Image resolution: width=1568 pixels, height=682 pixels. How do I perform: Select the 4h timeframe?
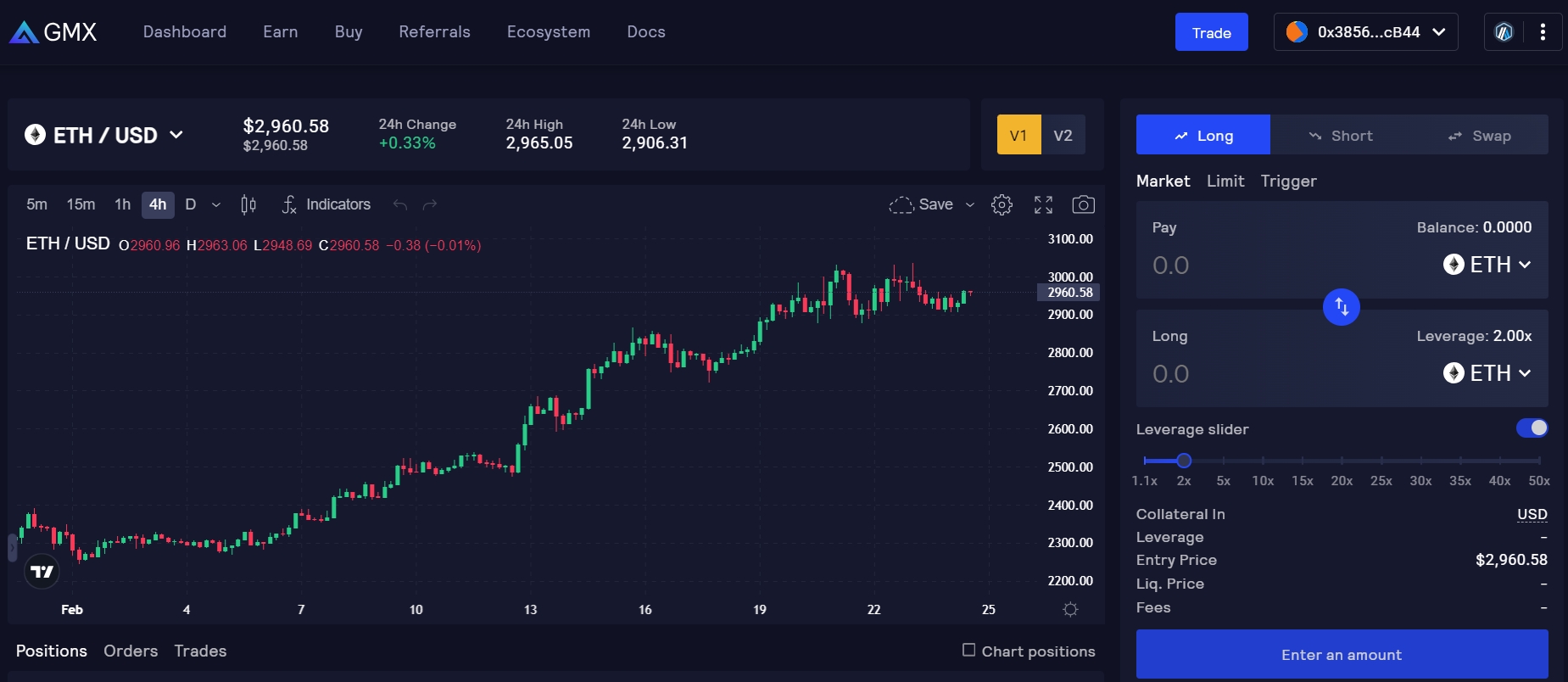158,204
